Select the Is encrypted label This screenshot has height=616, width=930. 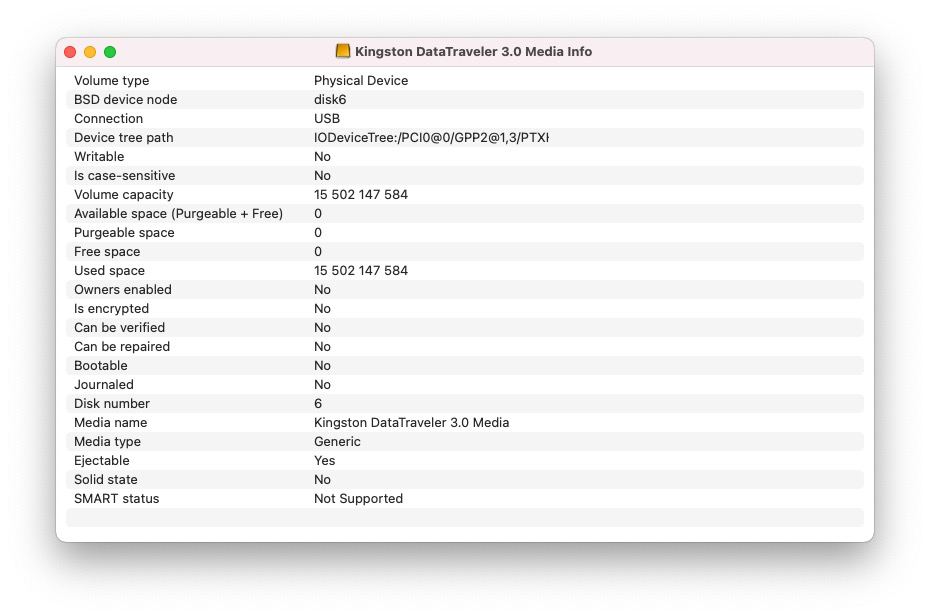112,308
